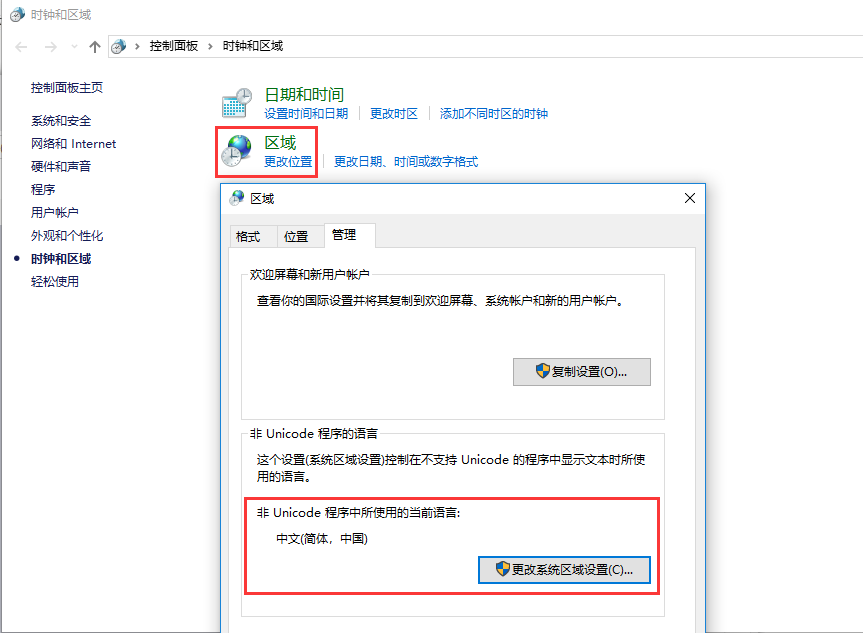863x633 pixels.
Task: Click 更改位置 link
Action: click(x=288, y=162)
